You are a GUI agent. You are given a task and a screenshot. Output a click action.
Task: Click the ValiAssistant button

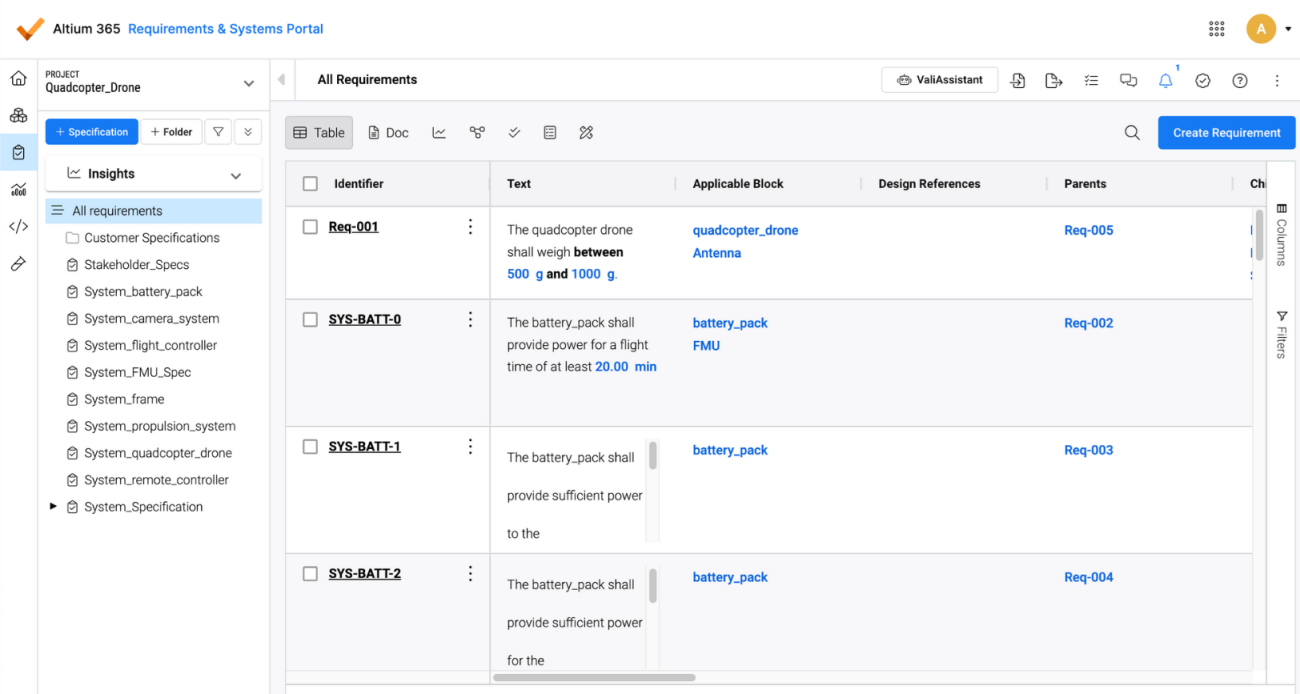[940, 80]
